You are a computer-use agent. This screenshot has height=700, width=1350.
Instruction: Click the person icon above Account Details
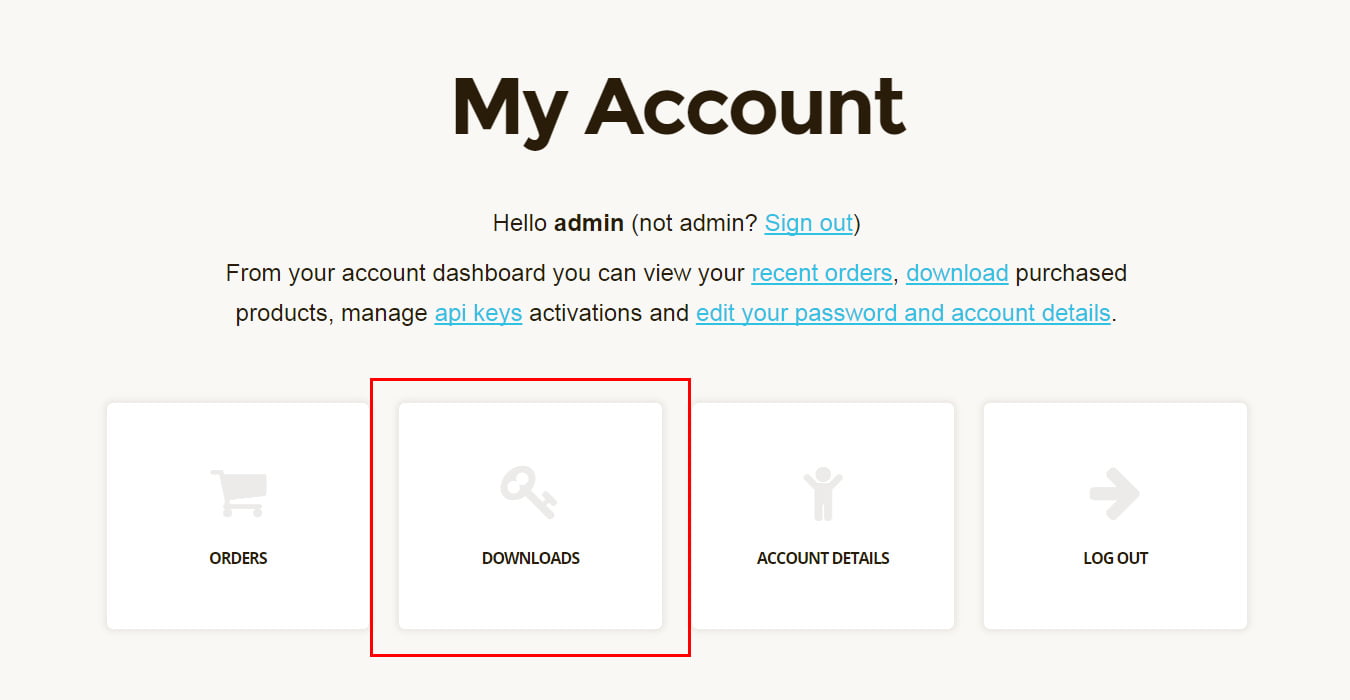tap(823, 495)
